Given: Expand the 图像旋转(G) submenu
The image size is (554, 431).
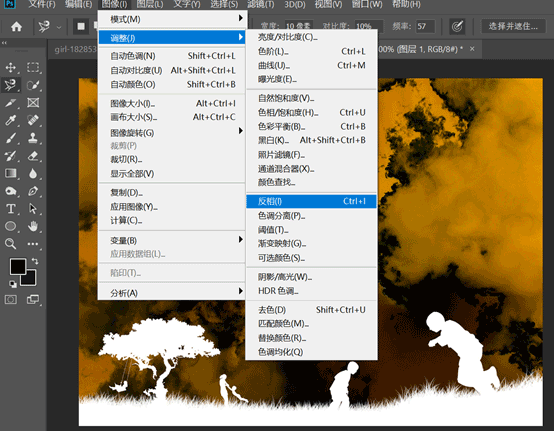Looking at the screenshot, I should coord(172,132).
